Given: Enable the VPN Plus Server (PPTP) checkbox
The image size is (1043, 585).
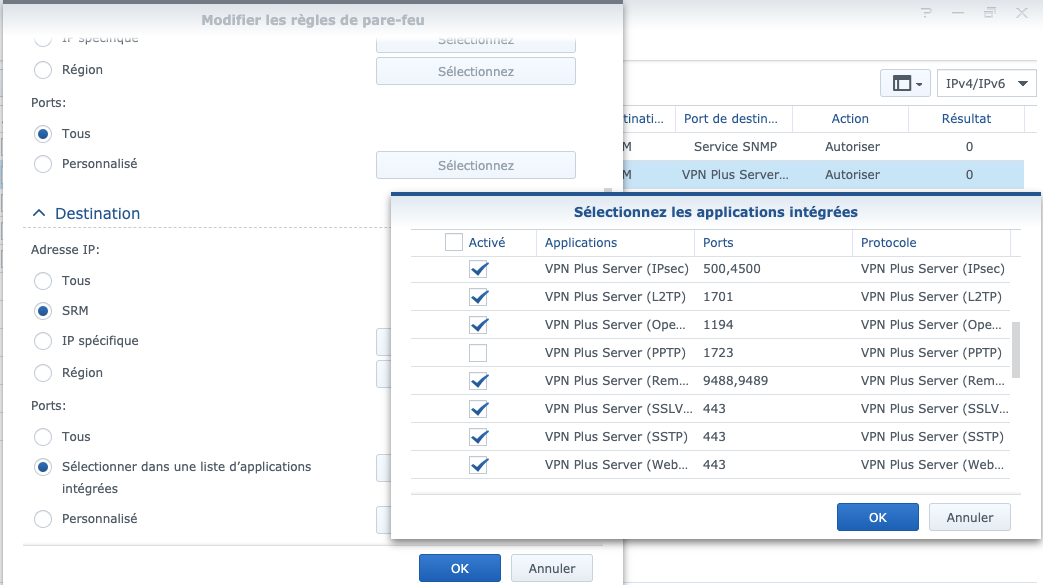Looking at the screenshot, I should pyautogui.click(x=478, y=353).
